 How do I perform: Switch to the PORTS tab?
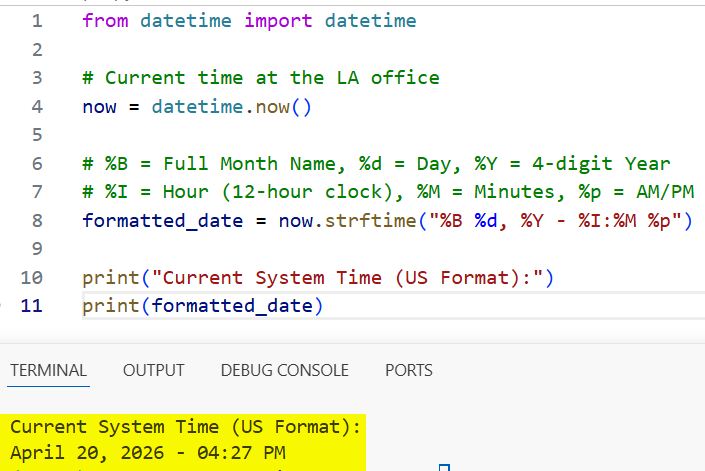pyautogui.click(x=409, y=370)
